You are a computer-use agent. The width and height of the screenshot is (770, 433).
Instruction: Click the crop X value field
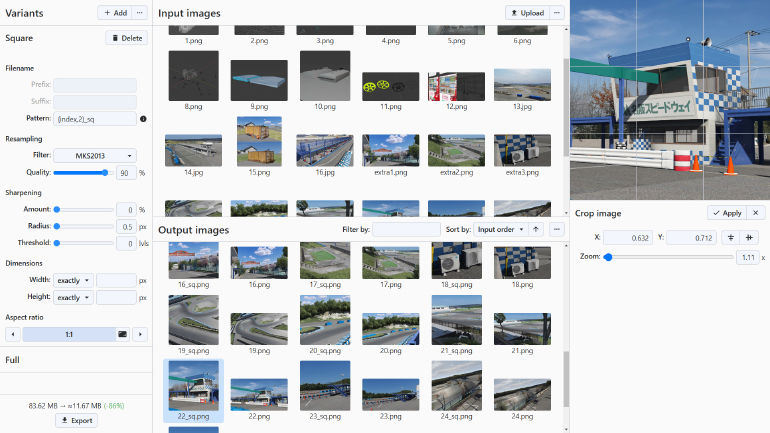[628, 238]
